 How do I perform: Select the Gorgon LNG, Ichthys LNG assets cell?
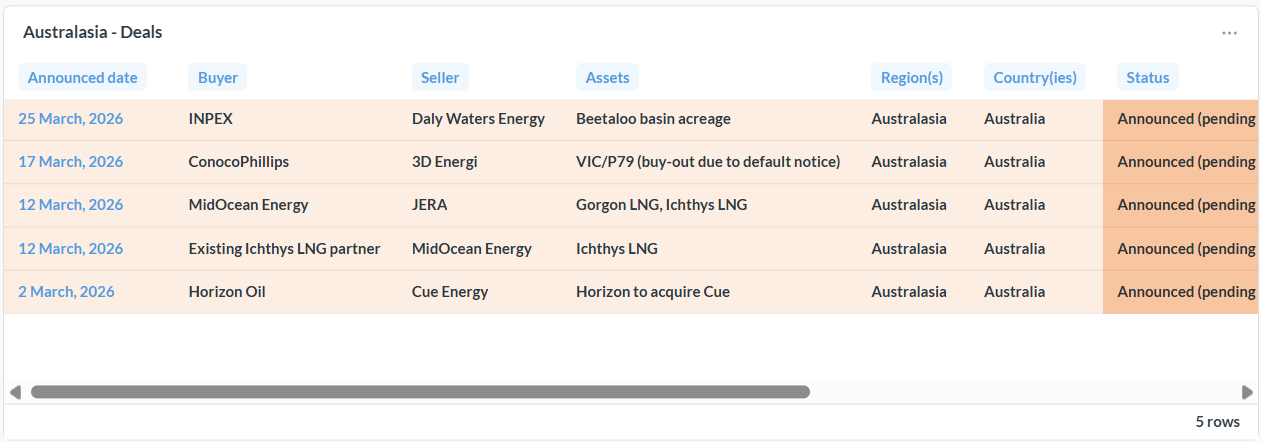tap(661, 205)
